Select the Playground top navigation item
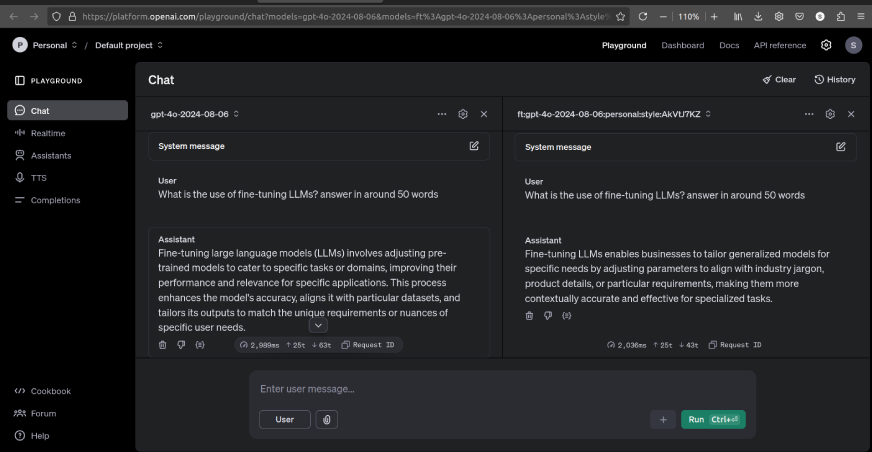Screen dimensions: 872x452 click(624, 45)
